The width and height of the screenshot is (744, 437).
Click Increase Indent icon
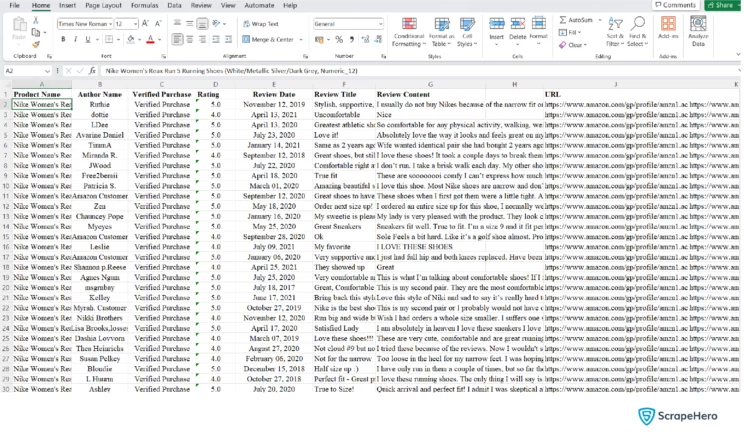click(228, 39)
